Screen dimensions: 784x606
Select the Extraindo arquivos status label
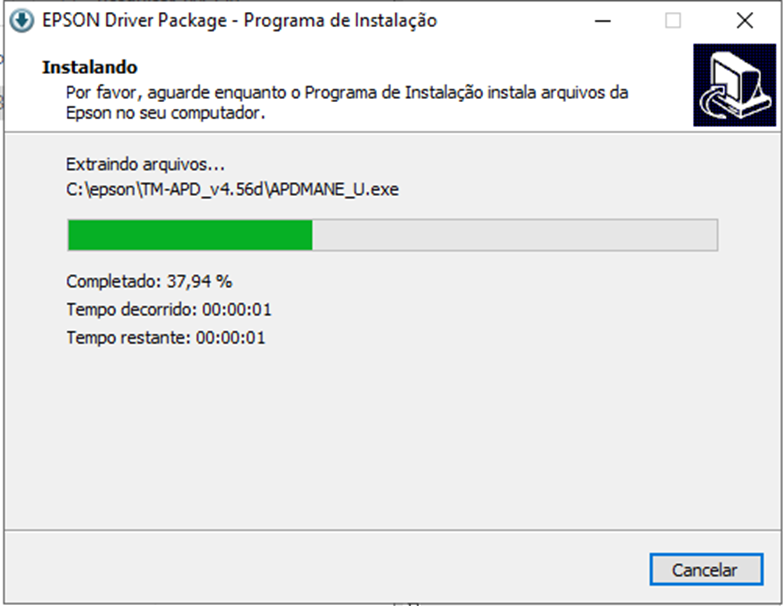click(x=146, y=164)
